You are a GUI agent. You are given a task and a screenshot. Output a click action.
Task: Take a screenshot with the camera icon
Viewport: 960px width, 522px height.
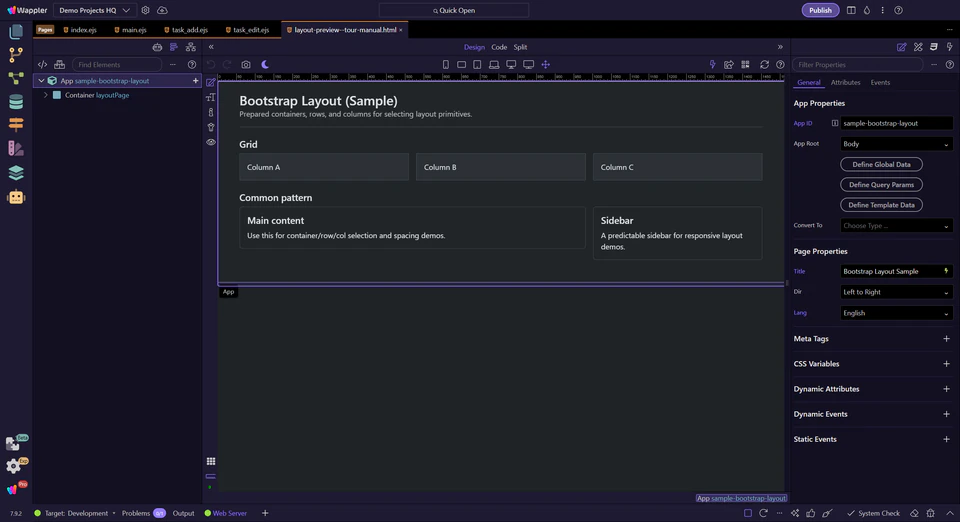click(x=246, y=64)
